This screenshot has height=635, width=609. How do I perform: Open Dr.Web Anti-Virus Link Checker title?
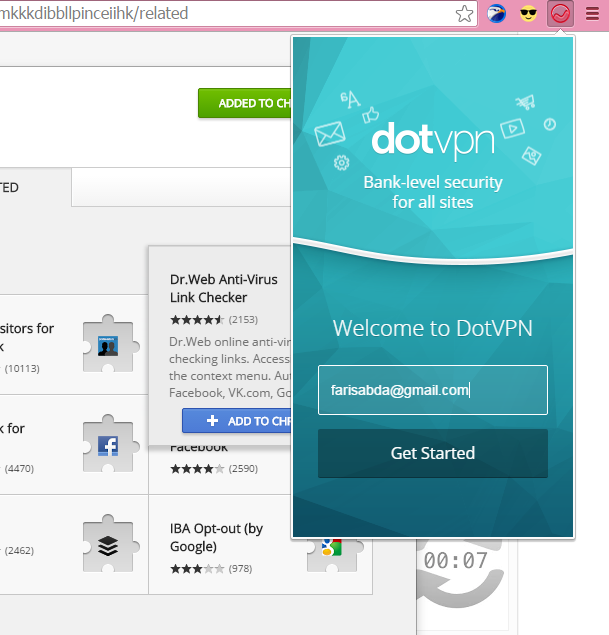[224, 288]
